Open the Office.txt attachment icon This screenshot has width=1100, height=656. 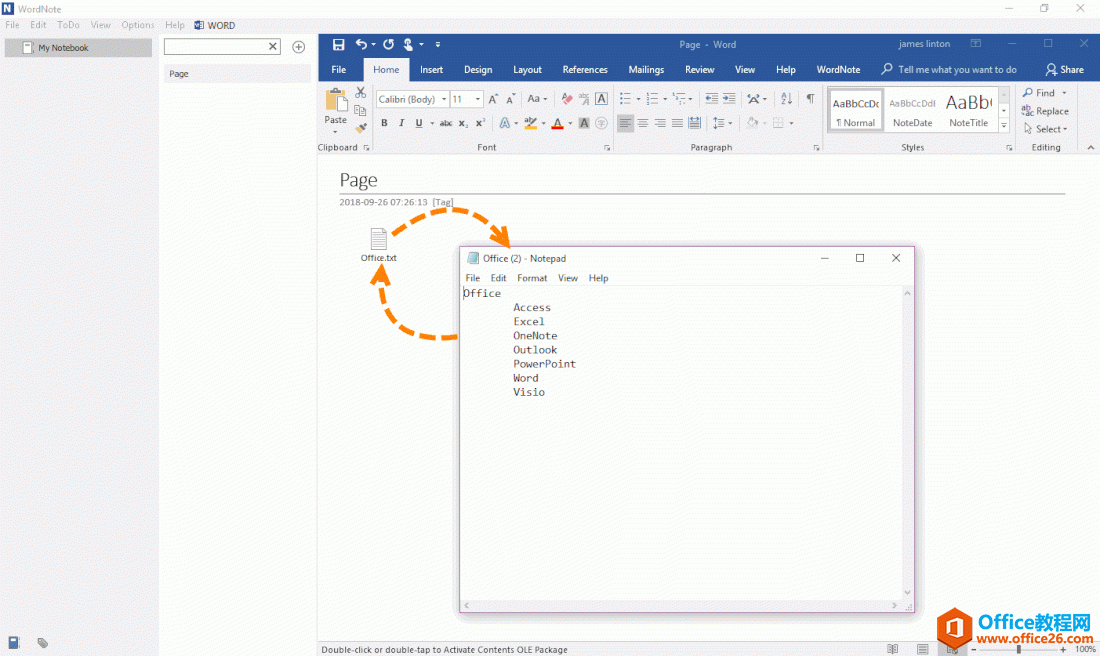pos(379,240)
